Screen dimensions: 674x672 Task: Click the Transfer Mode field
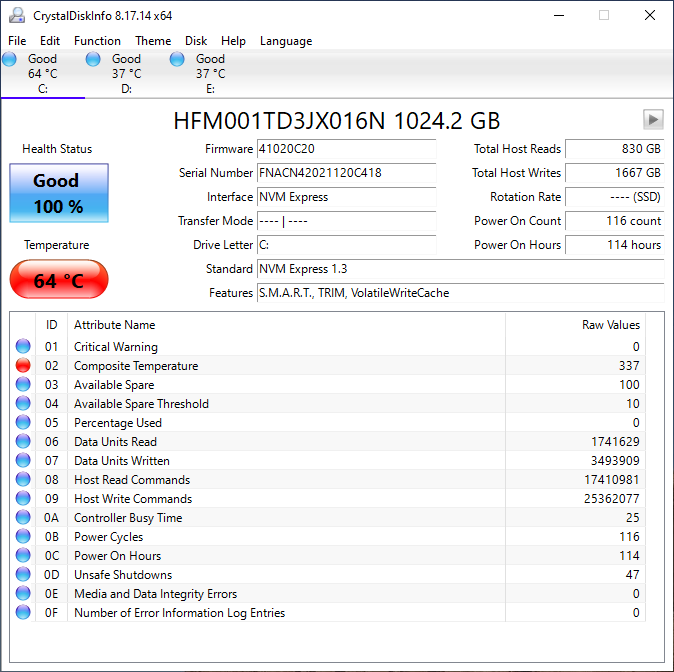coord(346,221)
